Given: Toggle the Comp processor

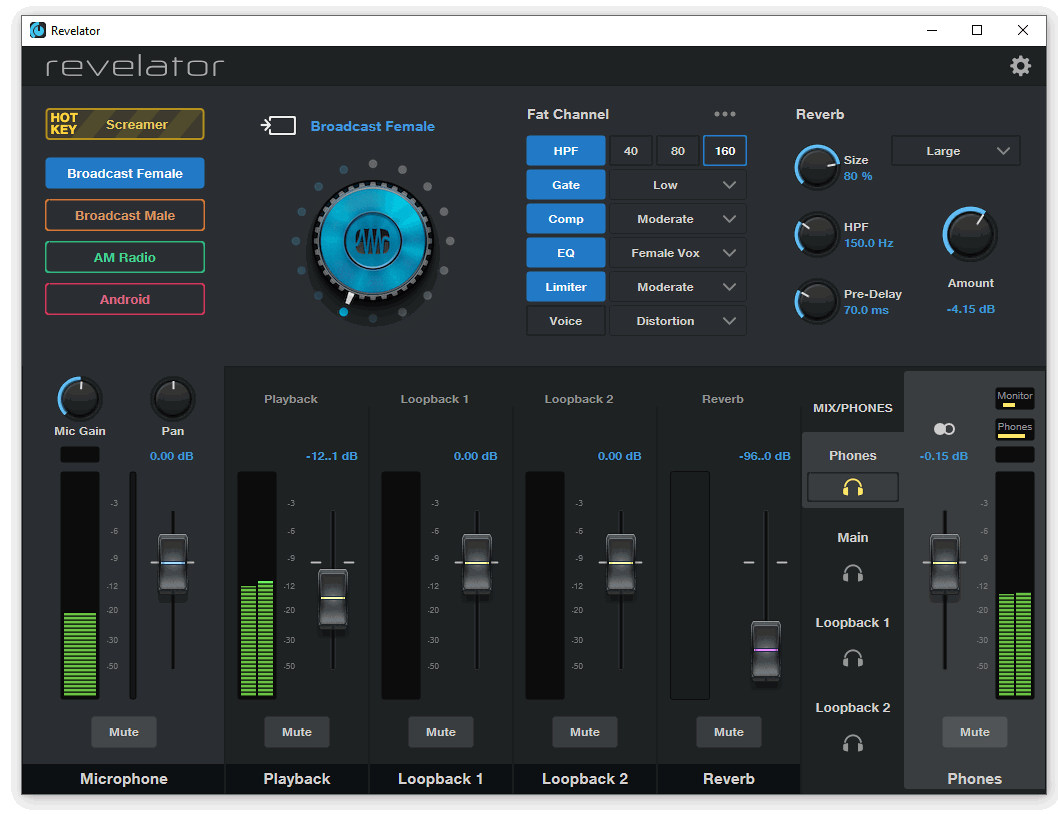Looking at the screenshot, I should point(565,219).
